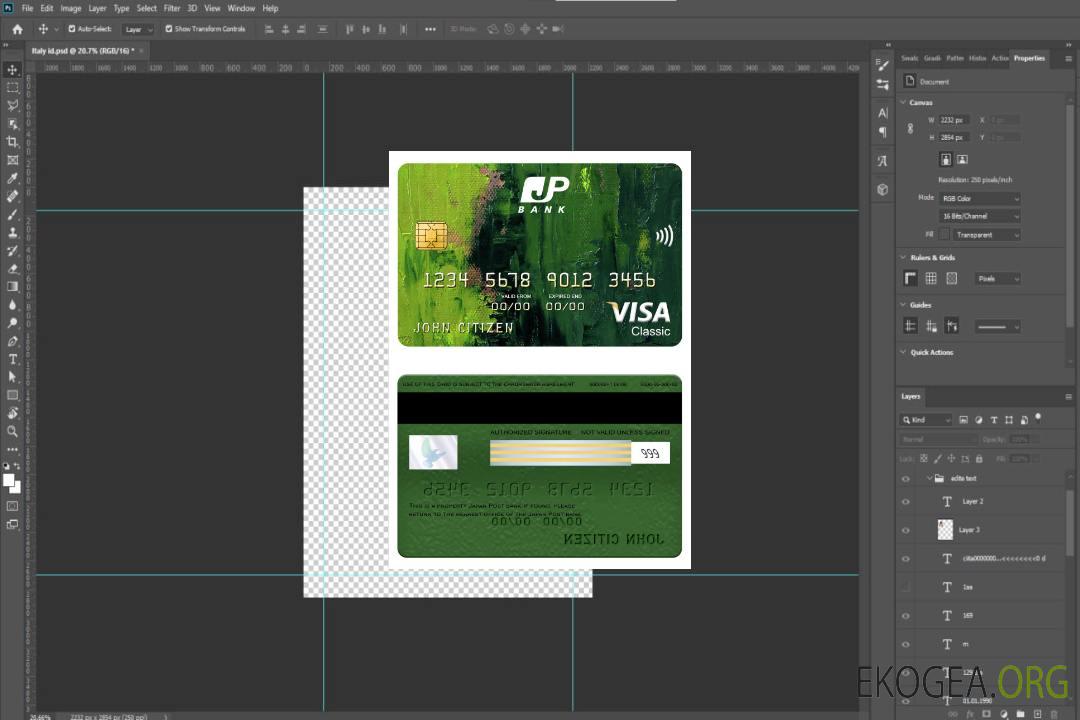Toggle grid display in Properties
The width and height of the screenshot is (1080, 720).
point(931,278)
